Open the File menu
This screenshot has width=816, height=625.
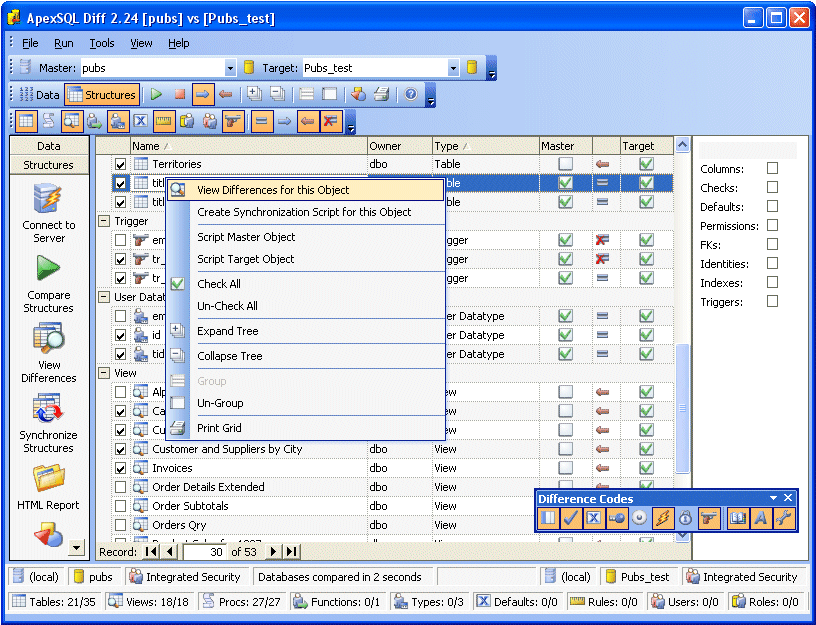[x=30, y=43]
